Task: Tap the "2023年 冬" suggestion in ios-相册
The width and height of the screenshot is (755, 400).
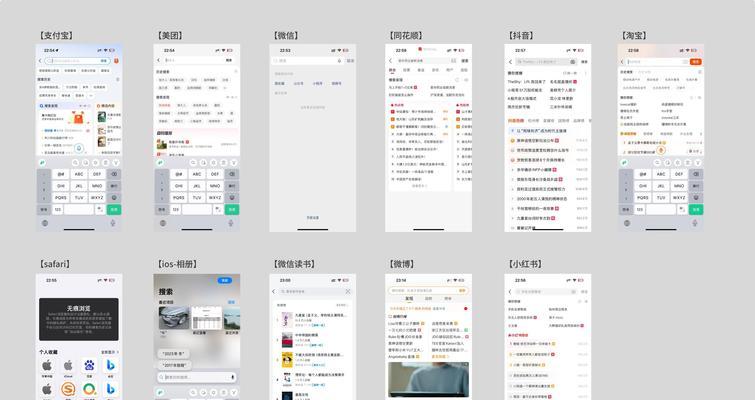Action: point(173,354)
